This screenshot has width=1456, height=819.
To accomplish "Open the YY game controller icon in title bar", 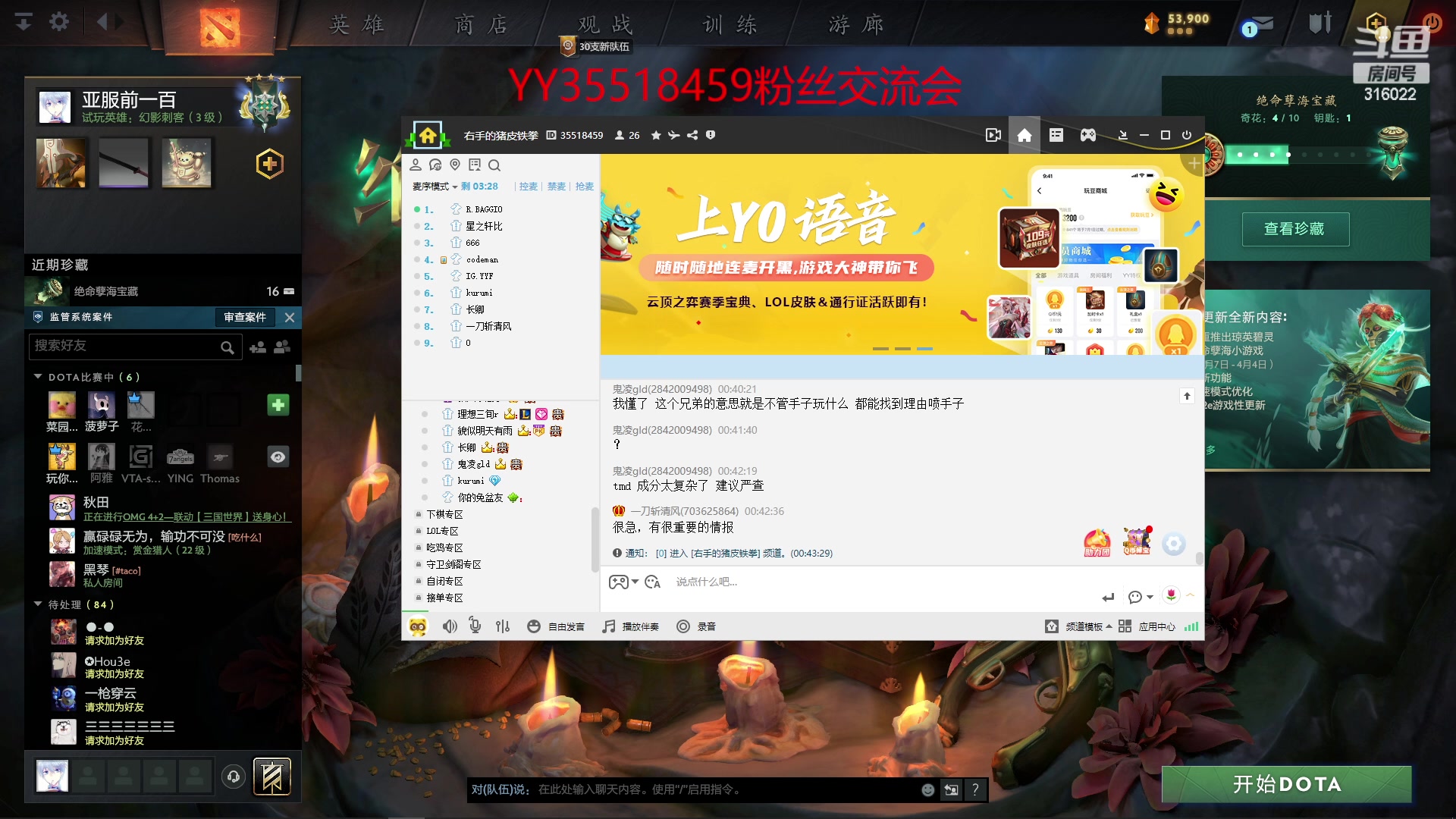I will (x=1087, y=135).
